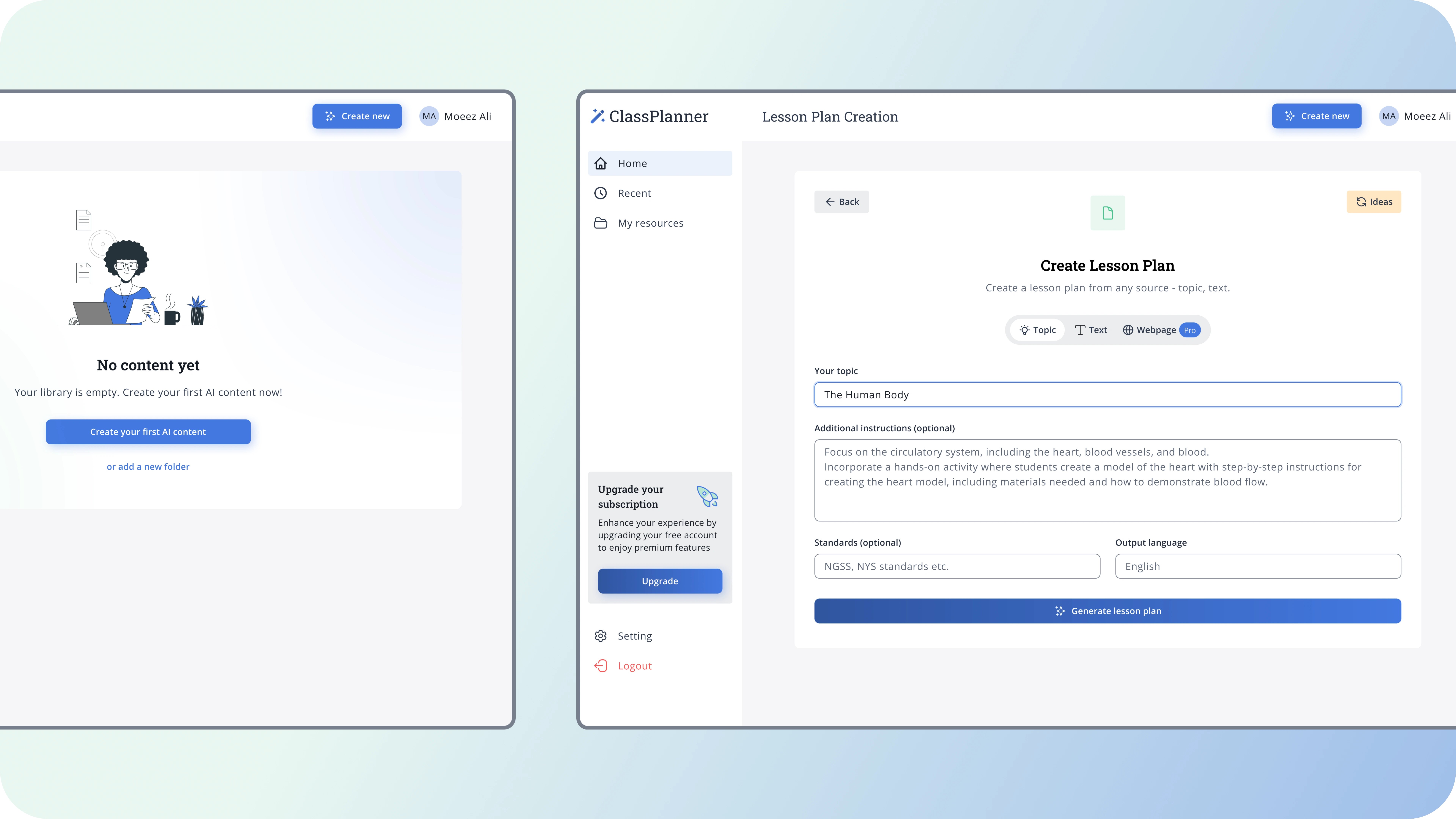
Task: Click Create your first AI content button
Action: click(148, 432)
